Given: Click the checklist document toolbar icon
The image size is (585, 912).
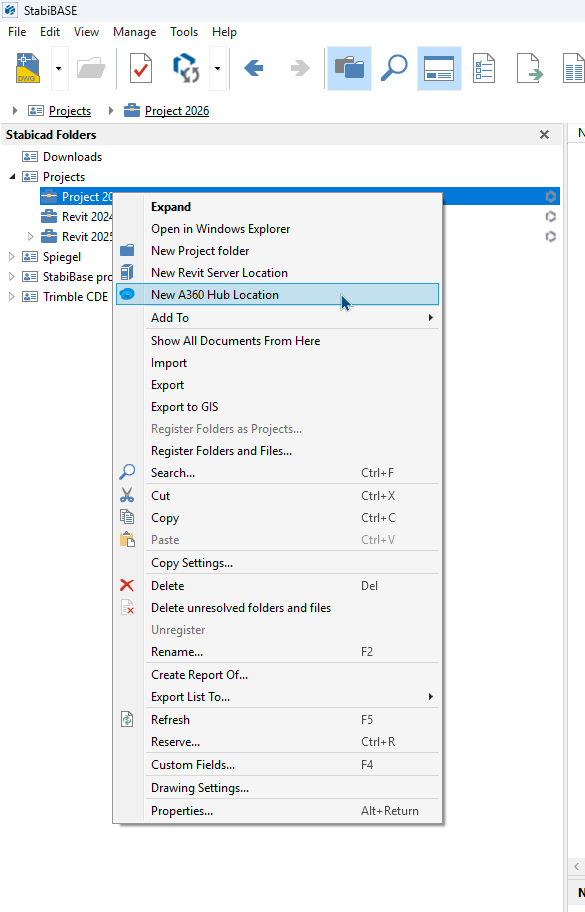Looking at the screenshot, I should tap(484, 69).
